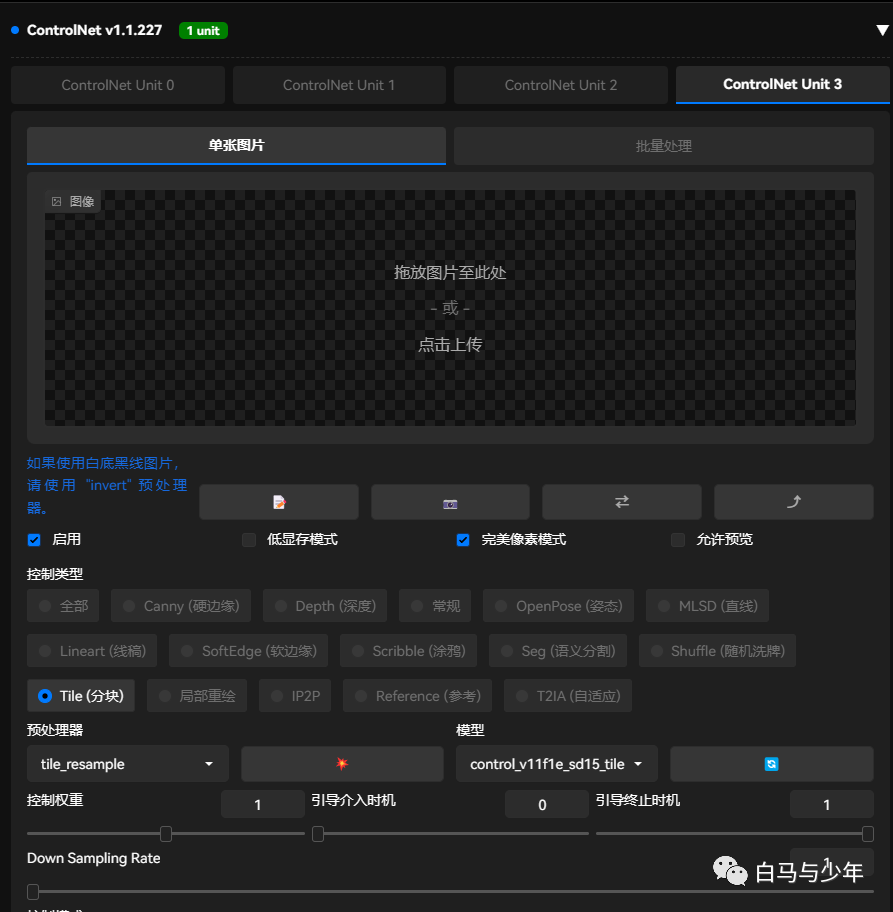
Task: Select the Canny (硬边缘) control type
Action: (x=180, y=605)
